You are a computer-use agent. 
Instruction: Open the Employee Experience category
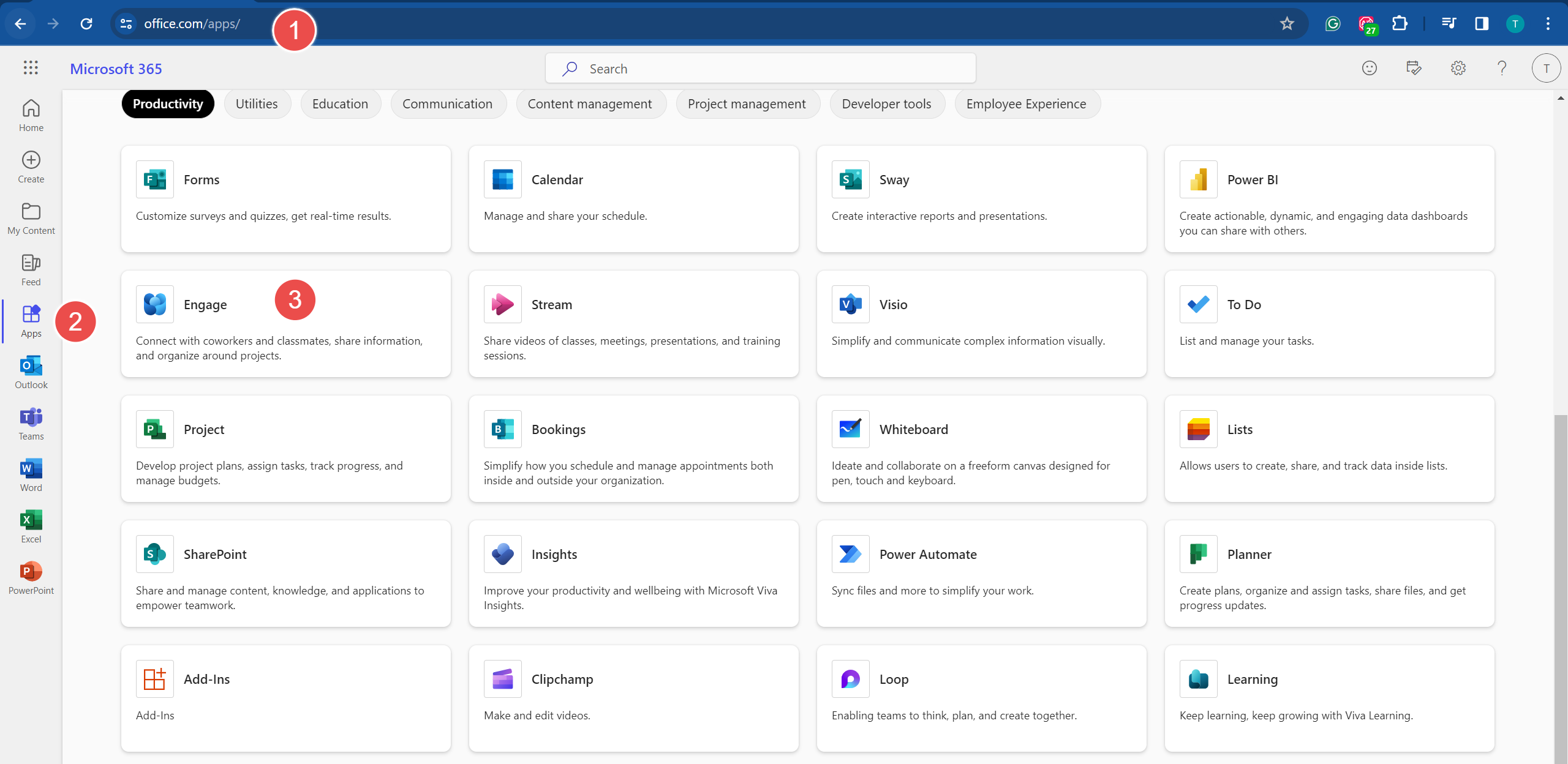[x=1026, y=103]
